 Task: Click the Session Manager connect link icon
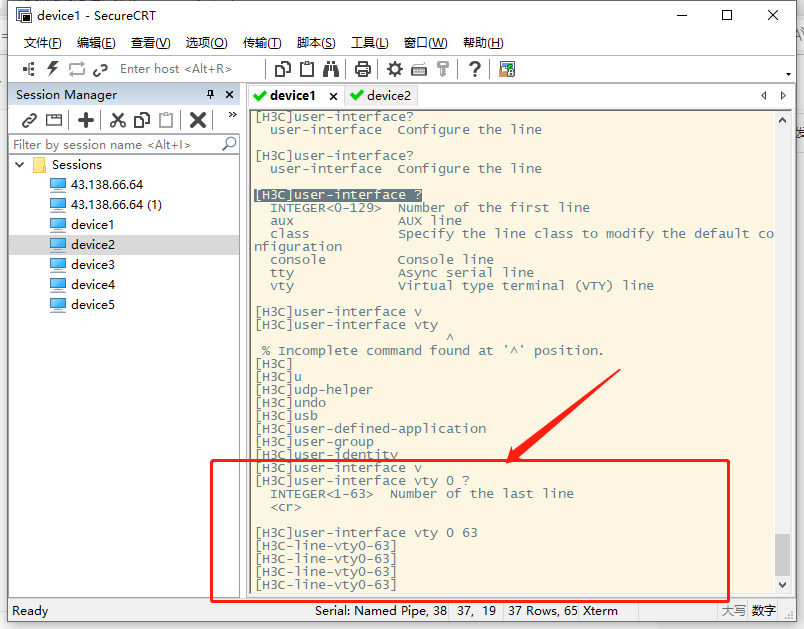click(x=29, y=120)
